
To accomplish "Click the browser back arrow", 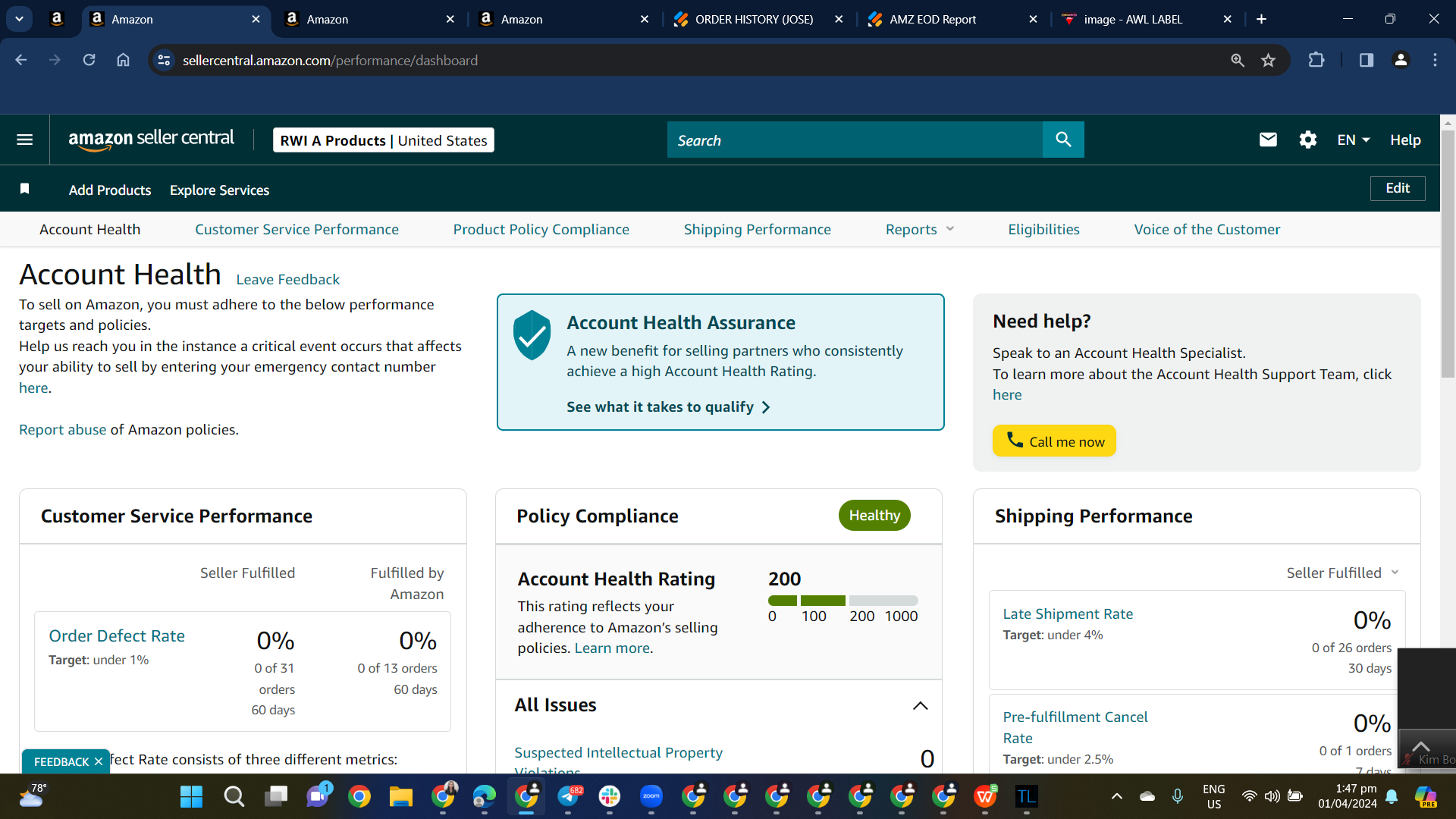I will tap(21, 60).
